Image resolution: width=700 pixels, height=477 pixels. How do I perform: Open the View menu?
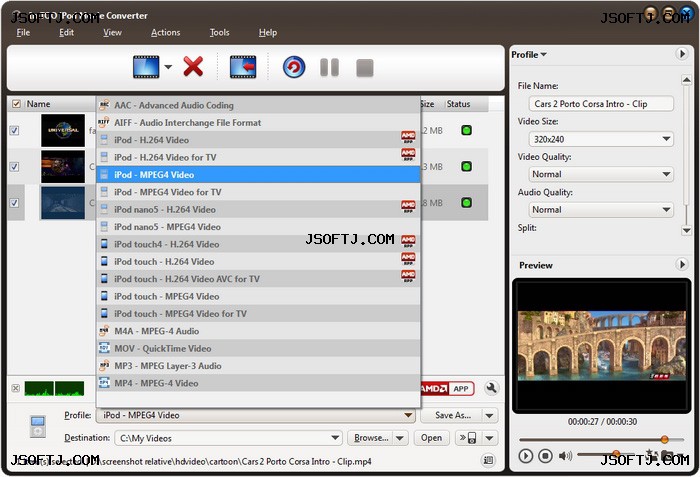click(112, 32)
